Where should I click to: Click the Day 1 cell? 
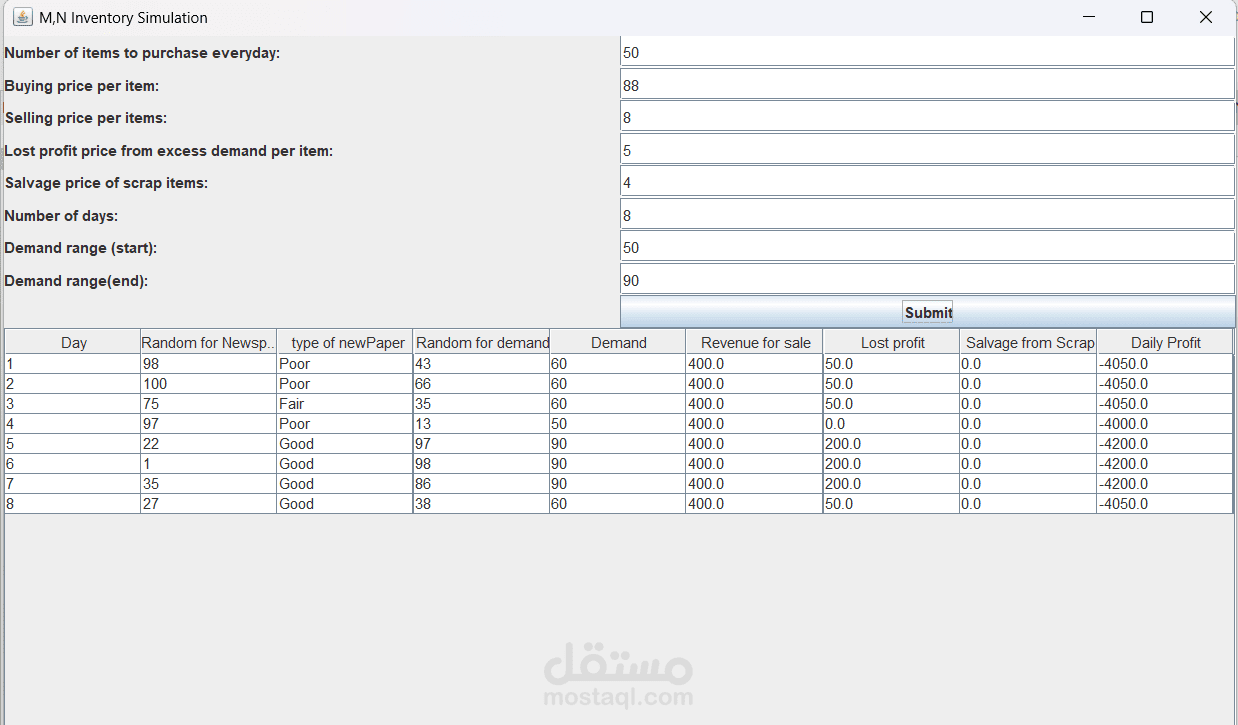pos(73,364)
